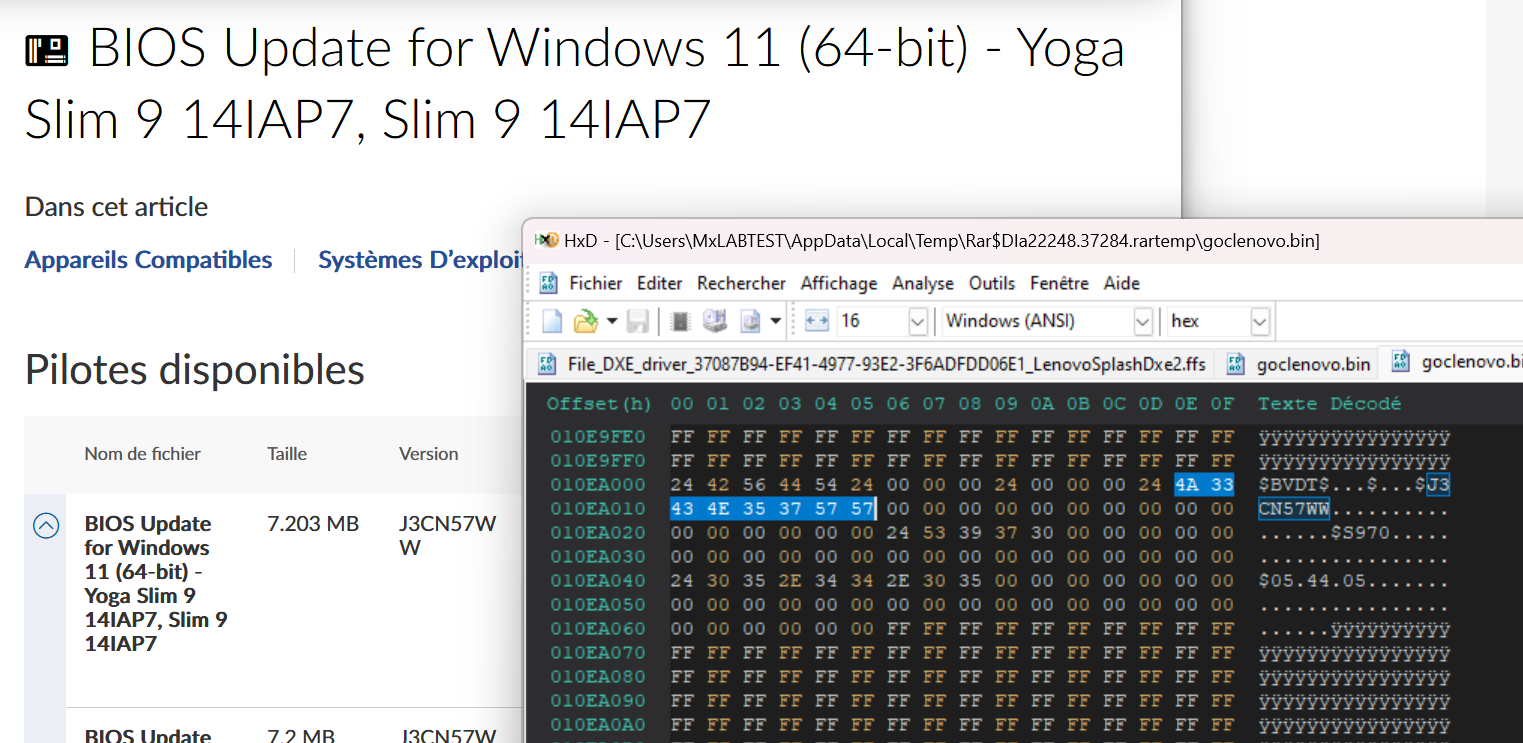The height and width of the screenshot is (743, 1523).
Task: Open the Analyse menu
Action: click(x=923, y=283)
